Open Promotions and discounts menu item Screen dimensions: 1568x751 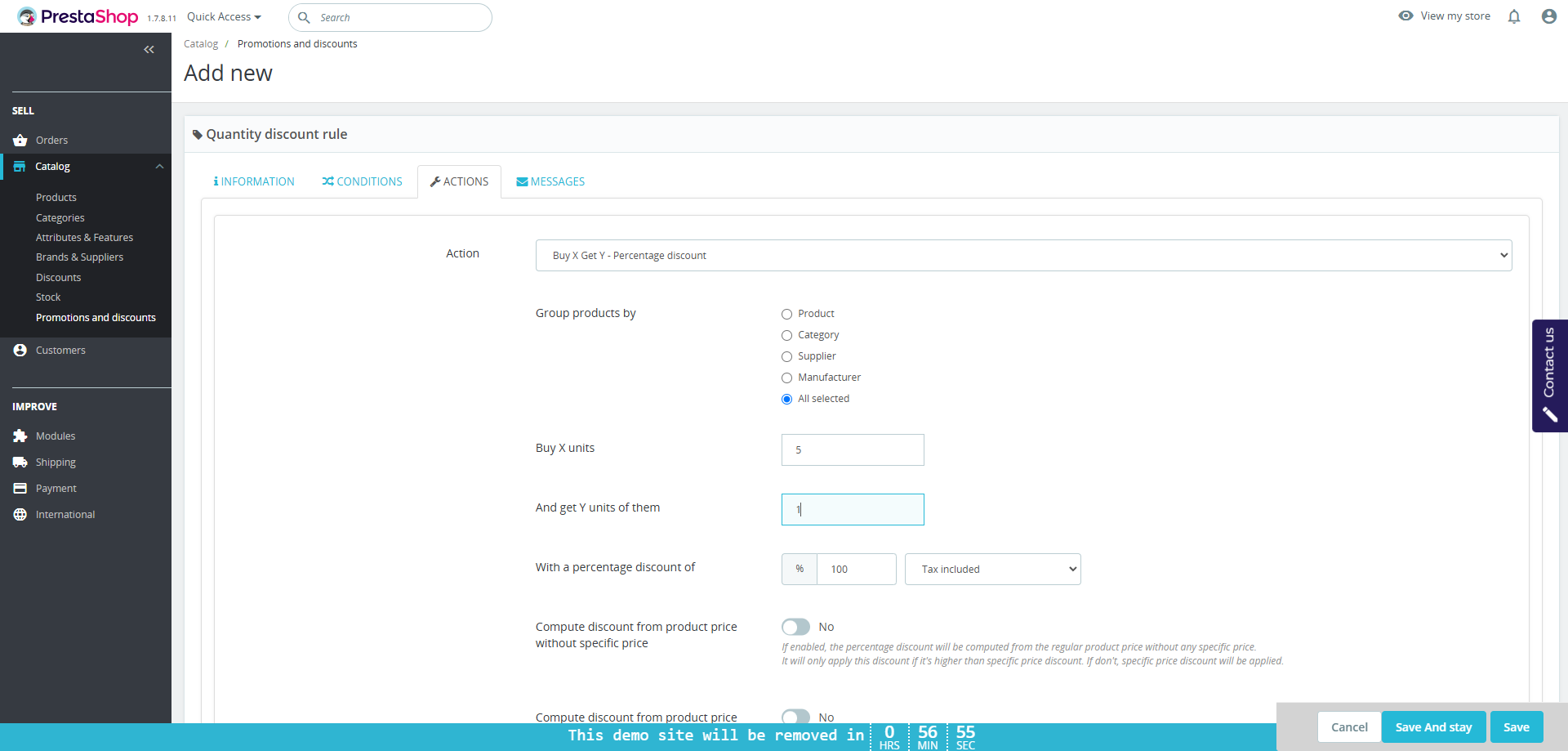pyautogui.click(x=96, y=318)
